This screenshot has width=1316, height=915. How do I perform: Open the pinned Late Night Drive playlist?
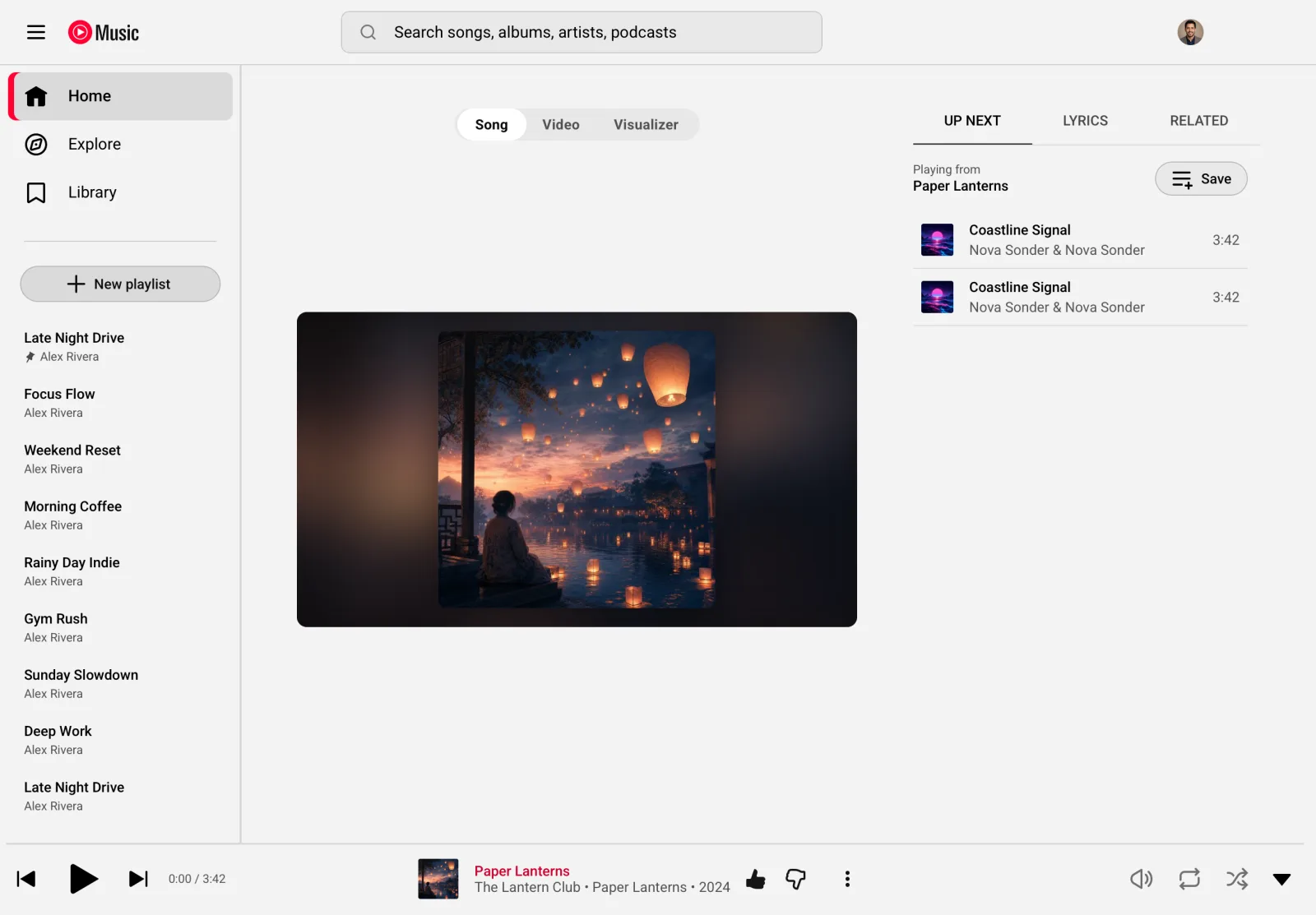[x=120, y=346]
